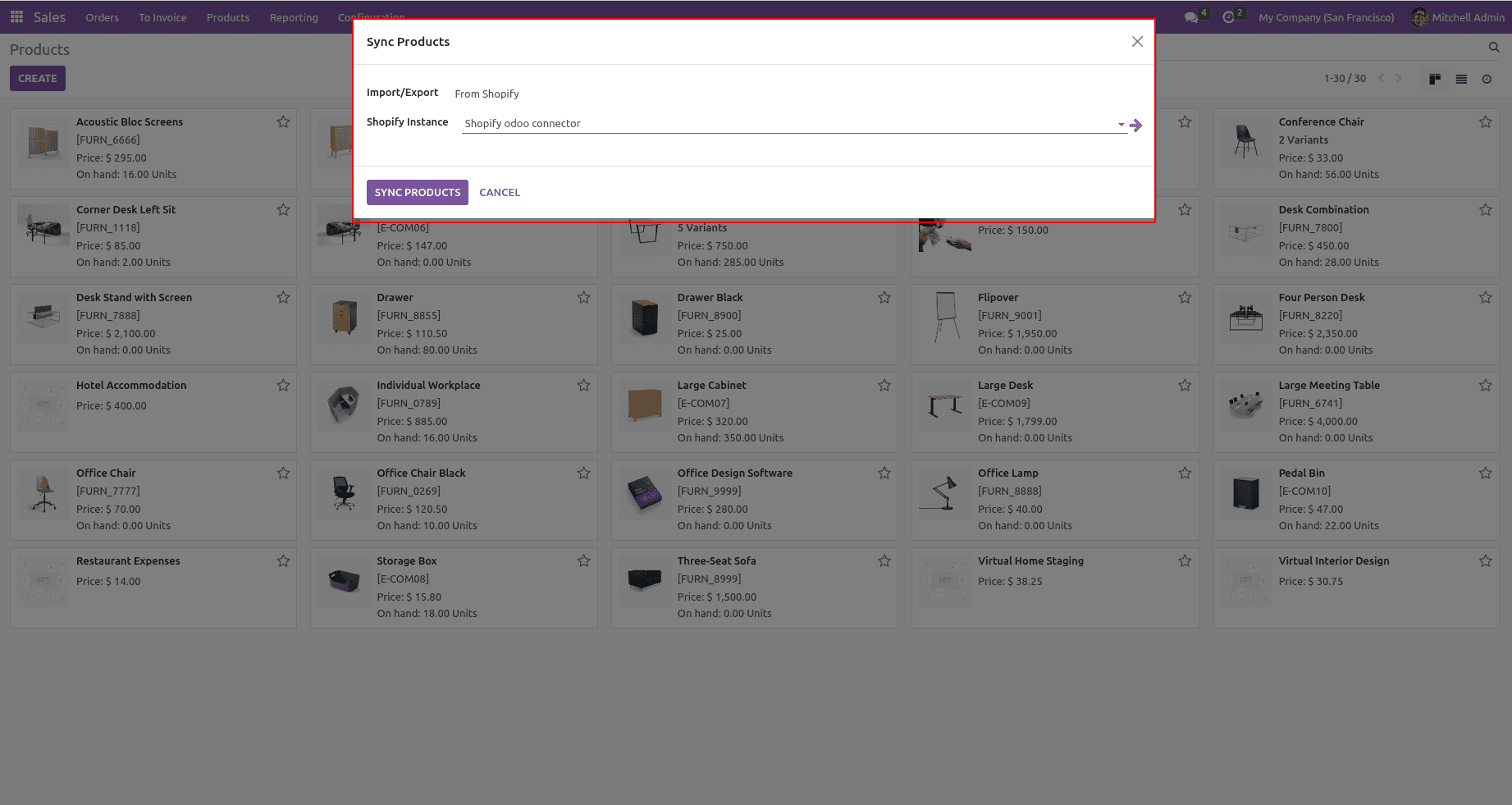Star the Individual Workplace product
The width and height of the screenshot is (1512, 805).
click(583, 385)
